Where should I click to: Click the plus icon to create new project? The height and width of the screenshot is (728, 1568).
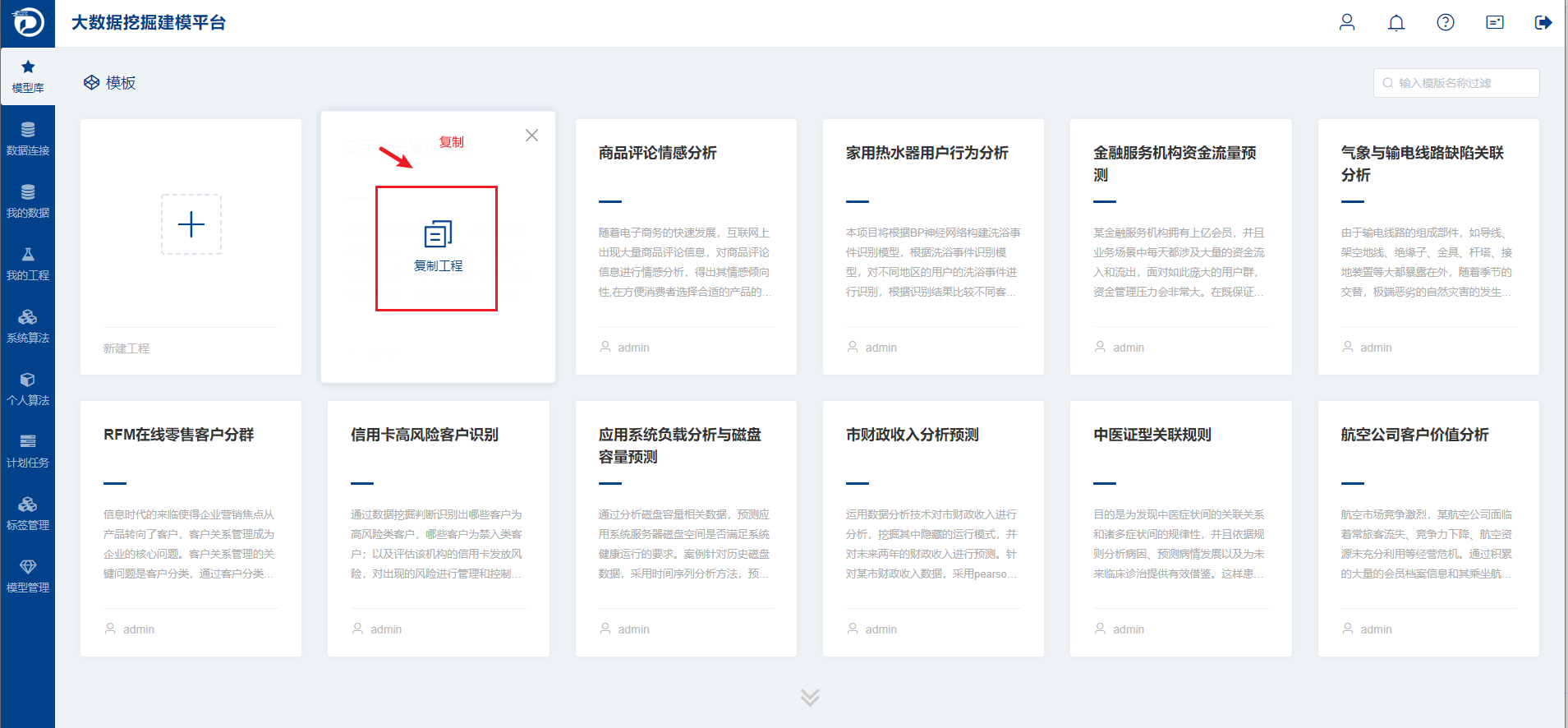pos(191,224)
